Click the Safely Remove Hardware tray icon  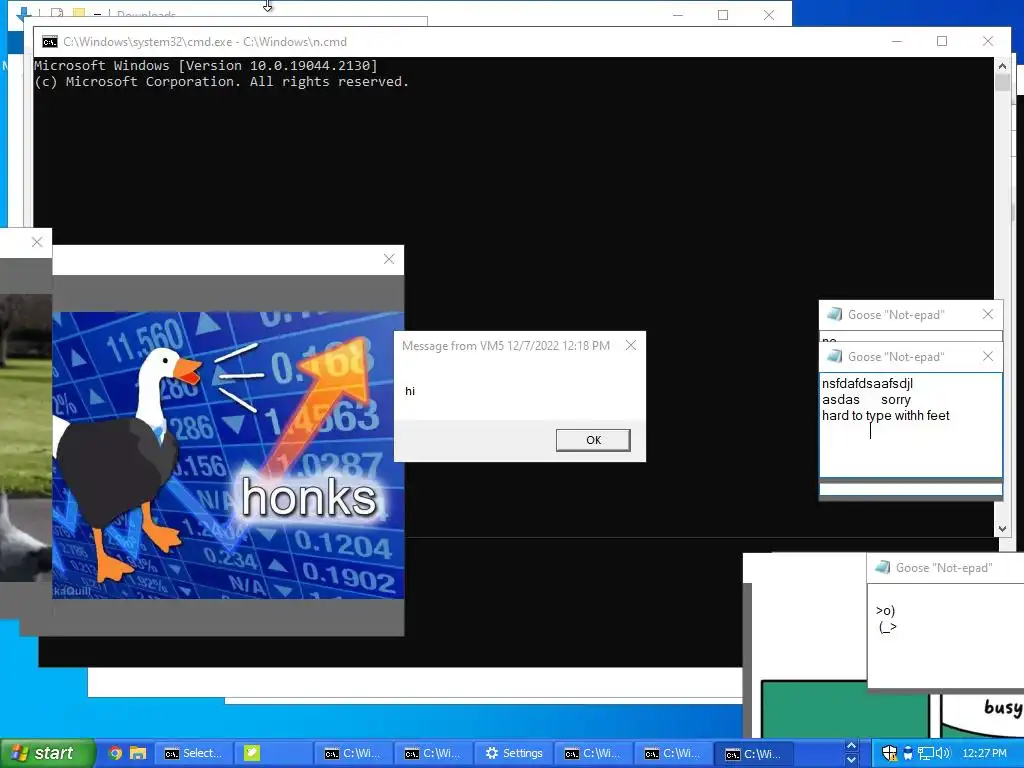coord(908,753)
